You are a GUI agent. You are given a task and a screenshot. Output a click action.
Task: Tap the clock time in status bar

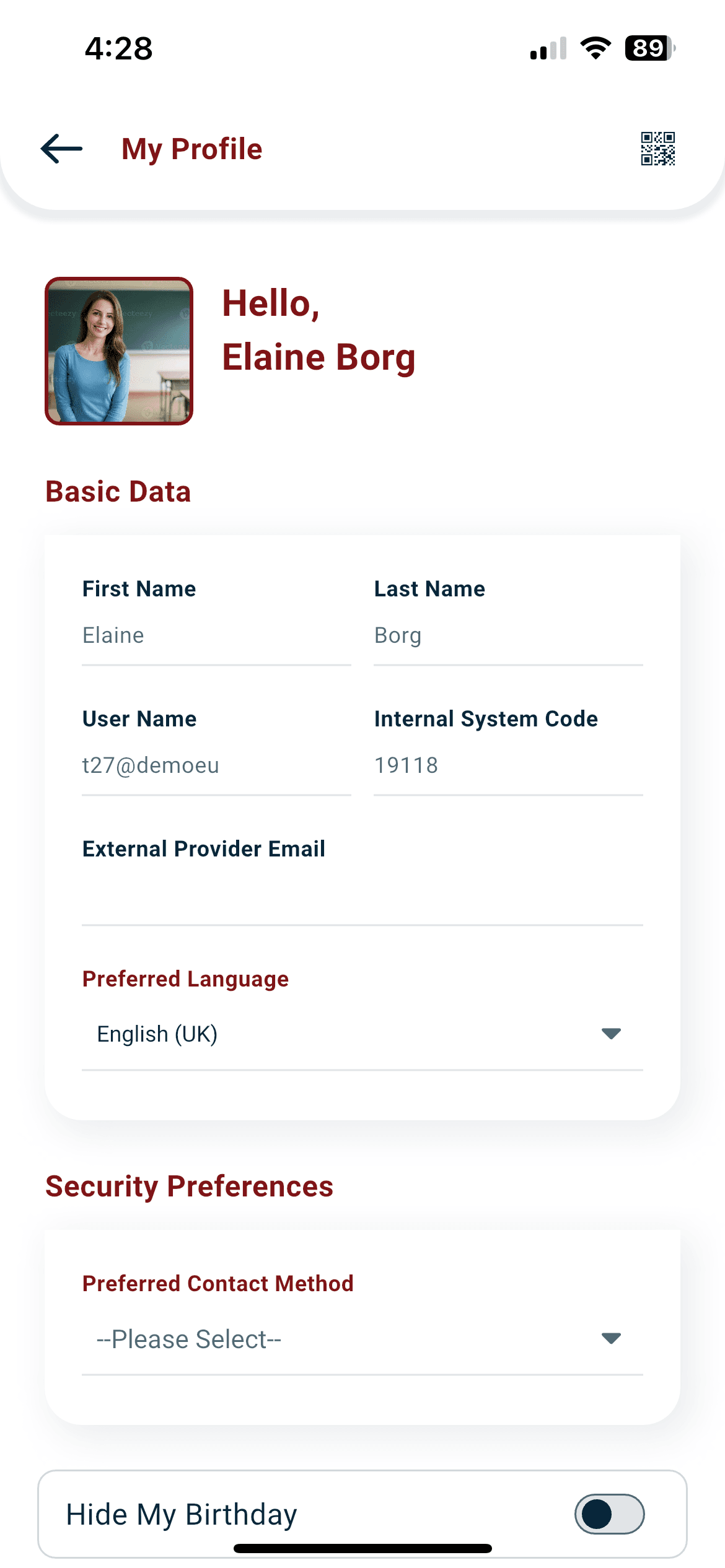coord(118,48)
